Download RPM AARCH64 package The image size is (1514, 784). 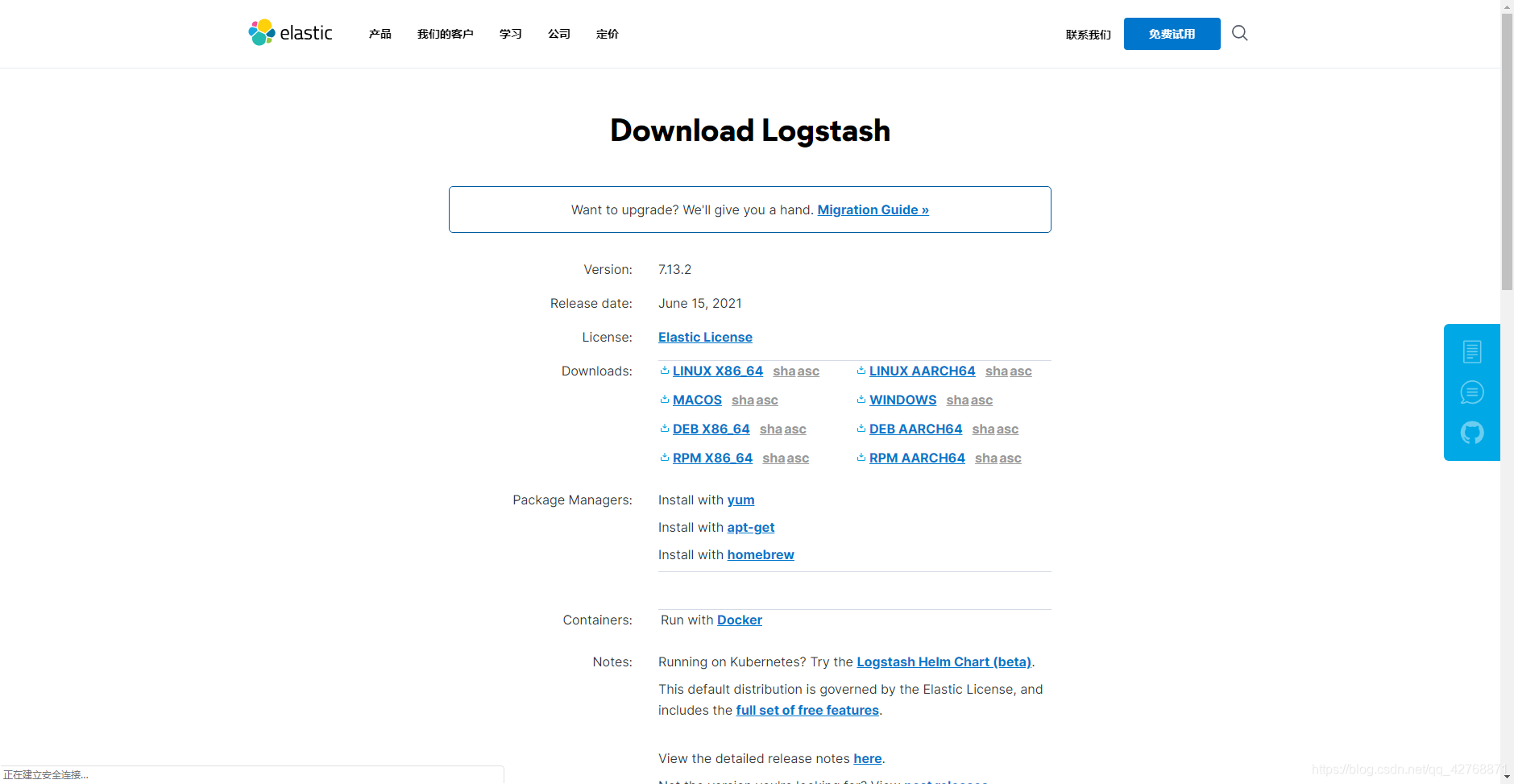[x=917, y=458]
